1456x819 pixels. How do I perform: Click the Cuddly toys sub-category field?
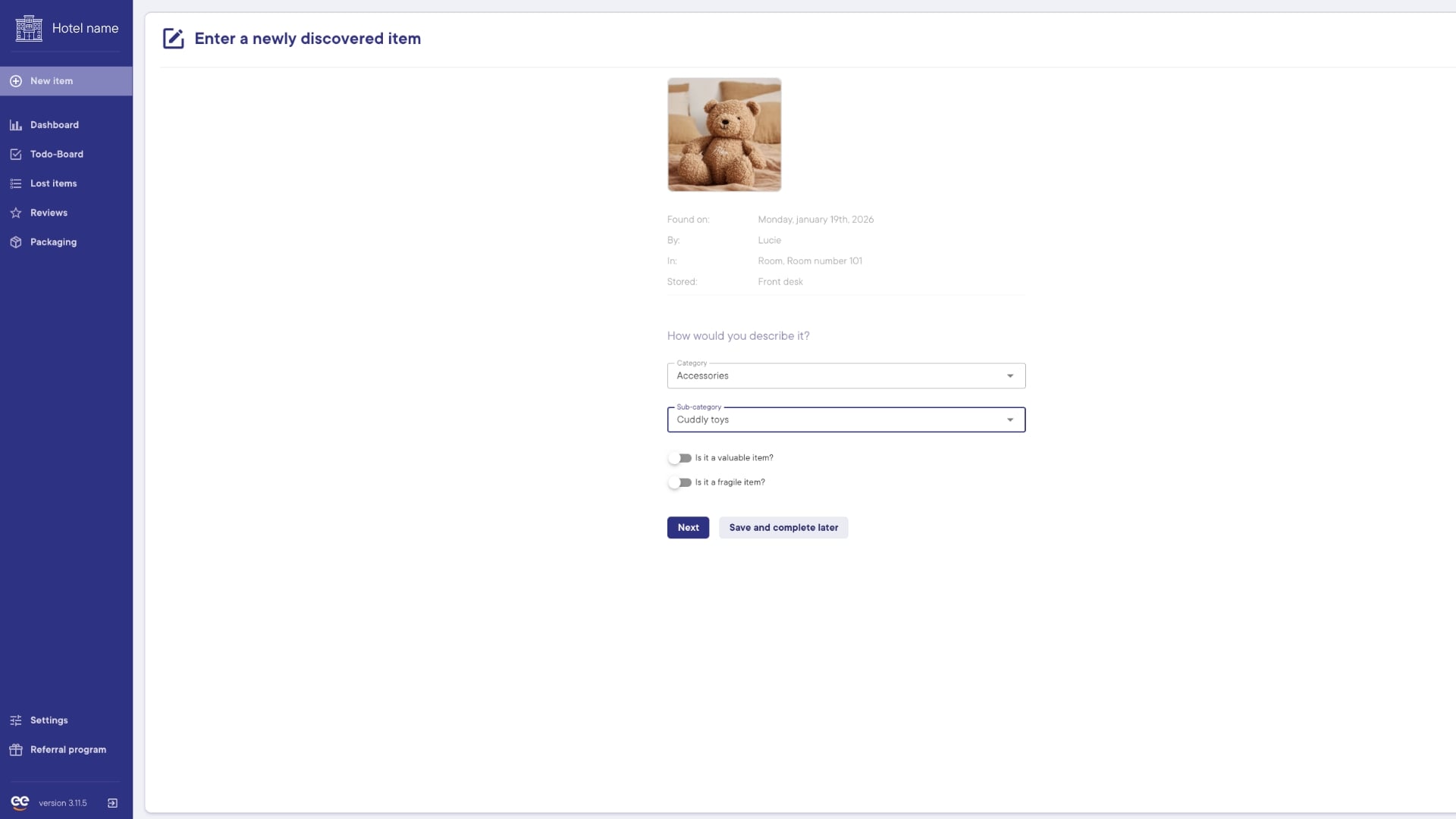(x=834, y=420)
